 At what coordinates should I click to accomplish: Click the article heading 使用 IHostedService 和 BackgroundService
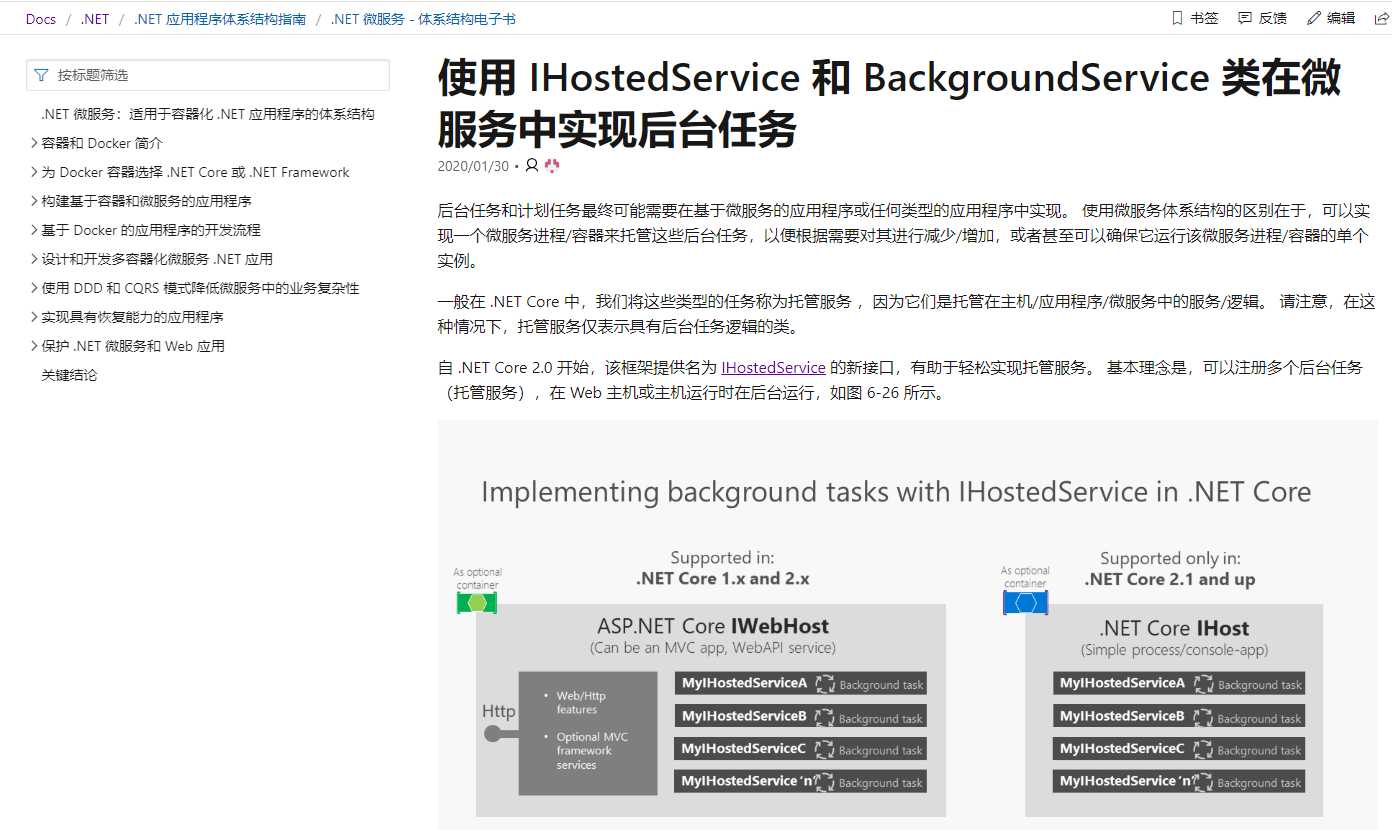[889, 103]
